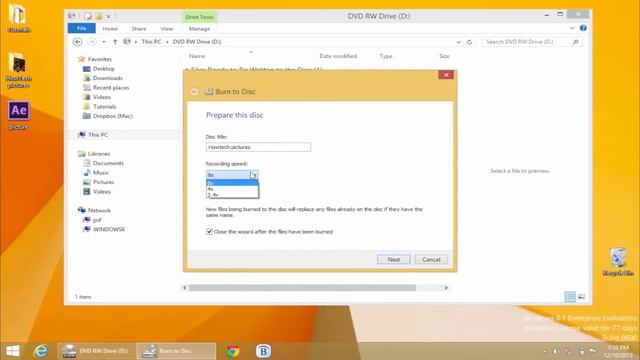The height and width of the screenshot is (360, 640).
Task: Select the Burn to Disc taskbar button
Action: (x=176, y=351)
